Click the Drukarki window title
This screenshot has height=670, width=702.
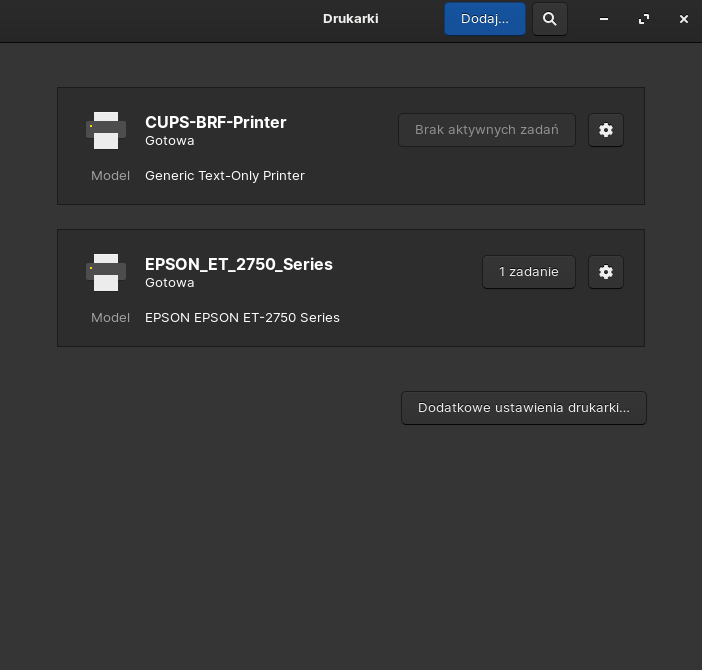click(351, 19)
